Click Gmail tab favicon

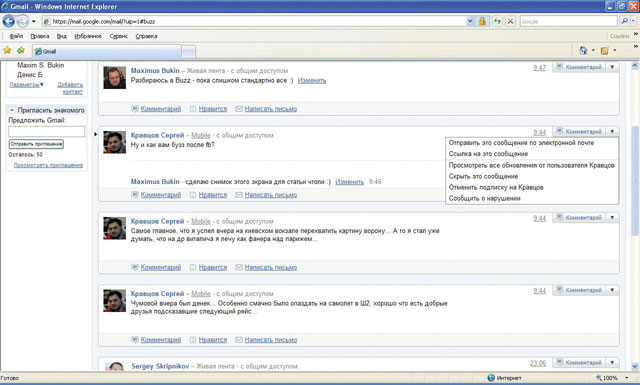click(38, 51)
